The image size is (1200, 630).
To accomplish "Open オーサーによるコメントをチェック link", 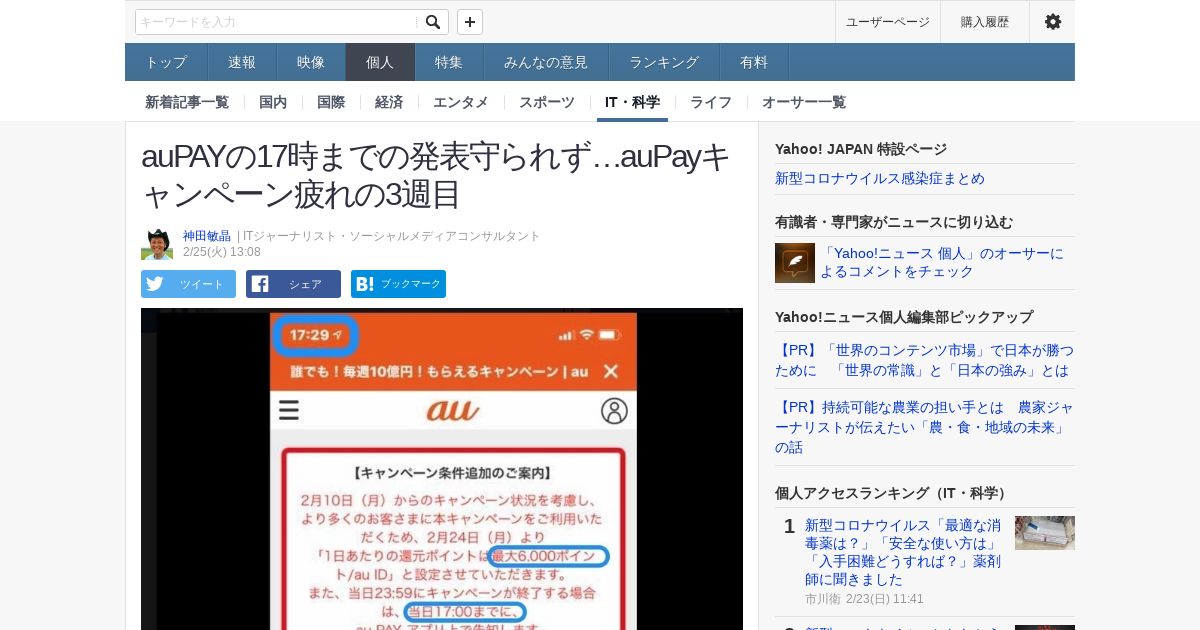I will click(942, 262).
